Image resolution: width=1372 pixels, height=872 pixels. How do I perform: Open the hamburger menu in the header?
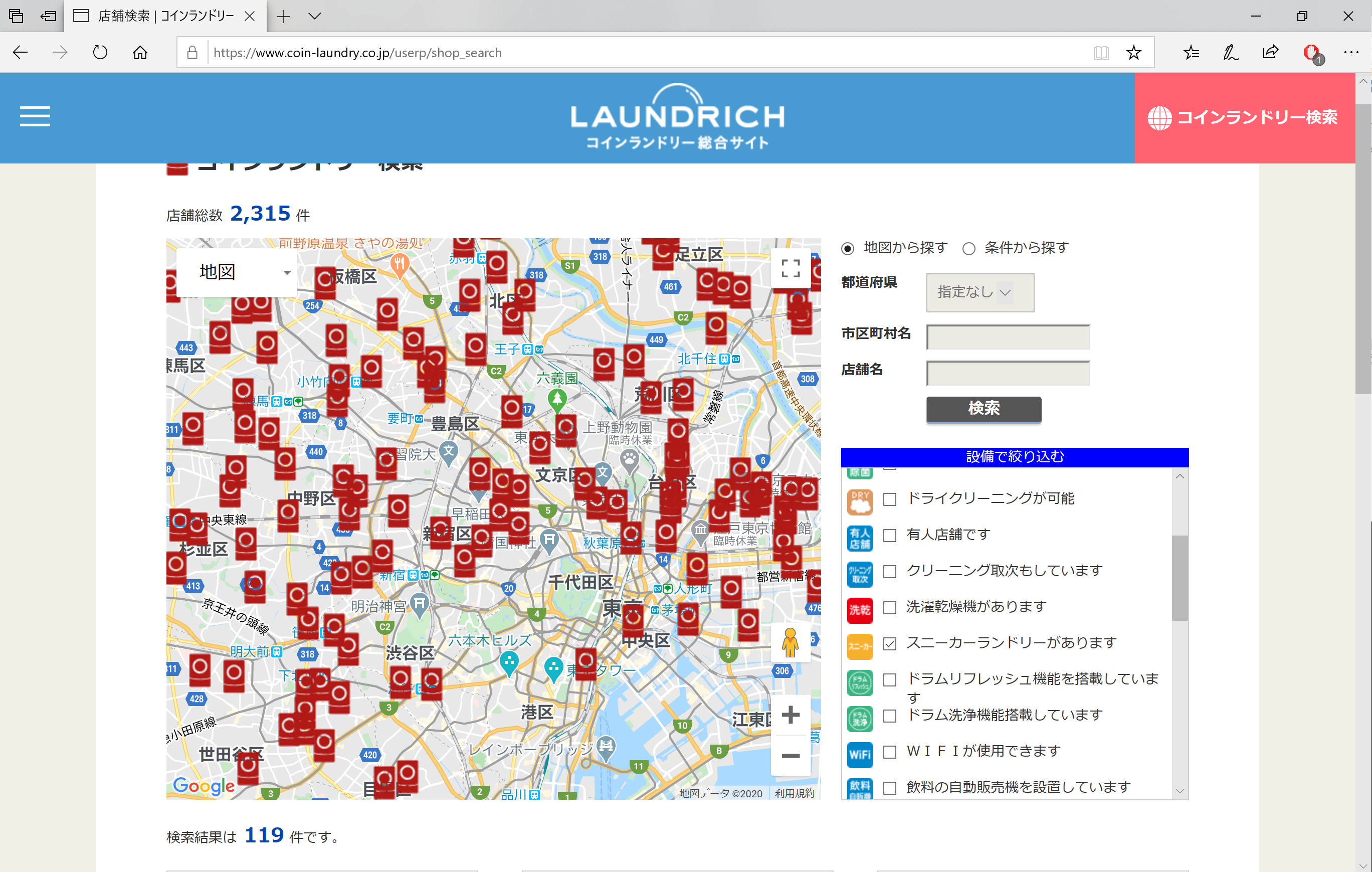[x=35, y=117]
